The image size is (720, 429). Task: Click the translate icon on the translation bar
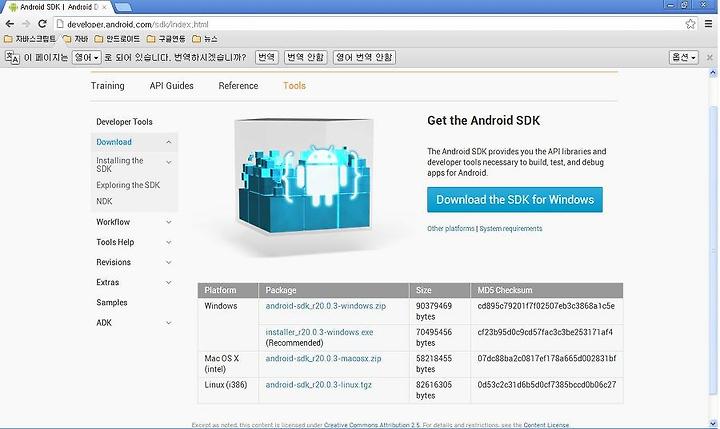[x=12, y=57]
